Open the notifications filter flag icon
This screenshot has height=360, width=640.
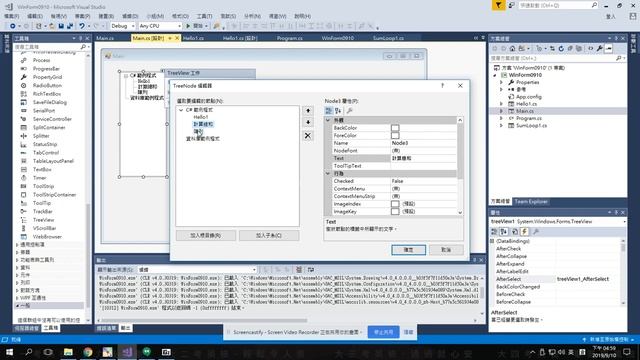coord(498,5)
